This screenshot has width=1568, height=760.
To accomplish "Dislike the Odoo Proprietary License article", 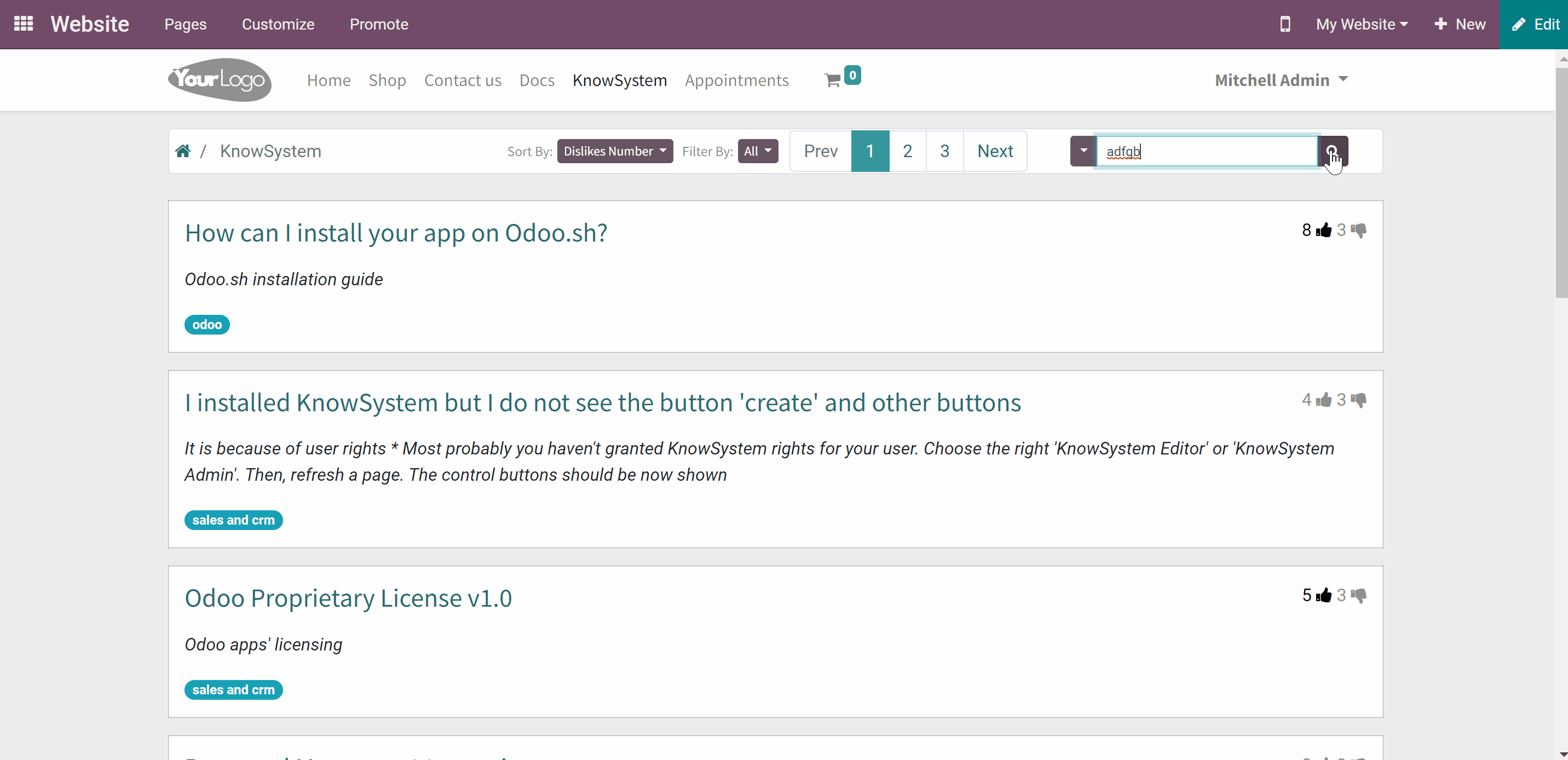I will 1359,596.
